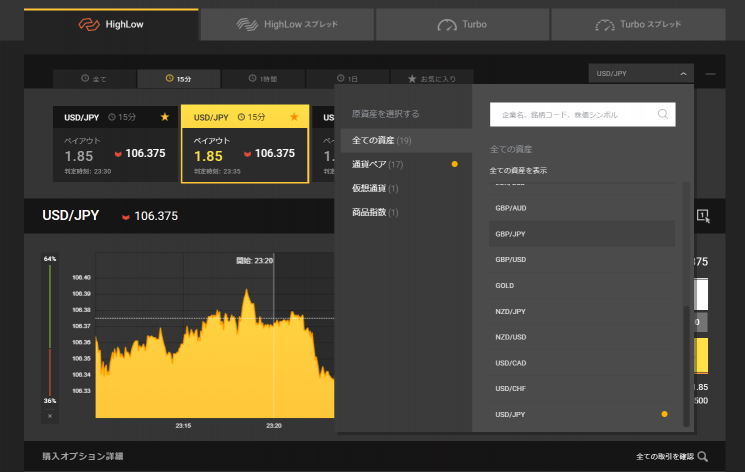This screenshot has height=472, width=745.
Task: Click 全ての資産を表示 link
Action: tap(518, 170)
